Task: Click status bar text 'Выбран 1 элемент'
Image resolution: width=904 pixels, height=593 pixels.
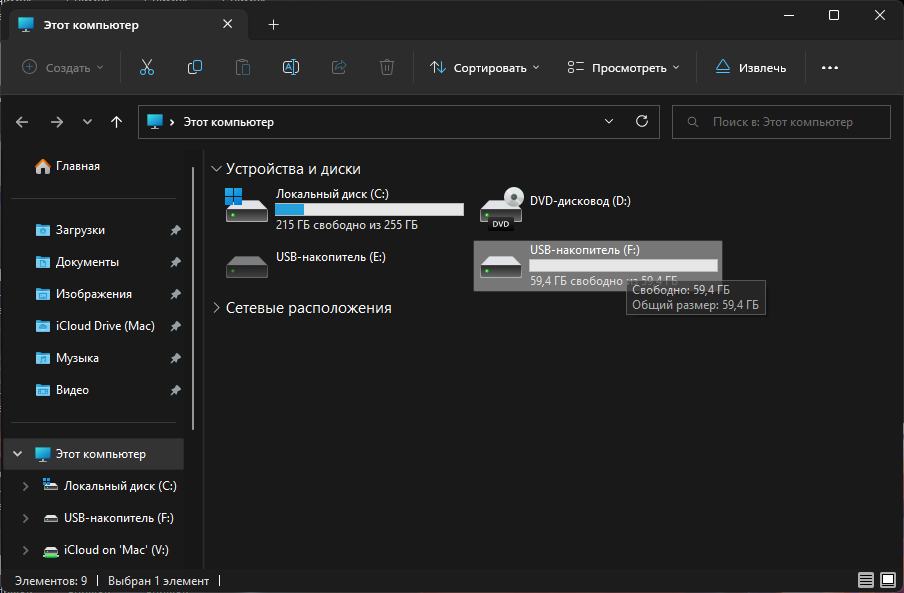Action: 159,581
